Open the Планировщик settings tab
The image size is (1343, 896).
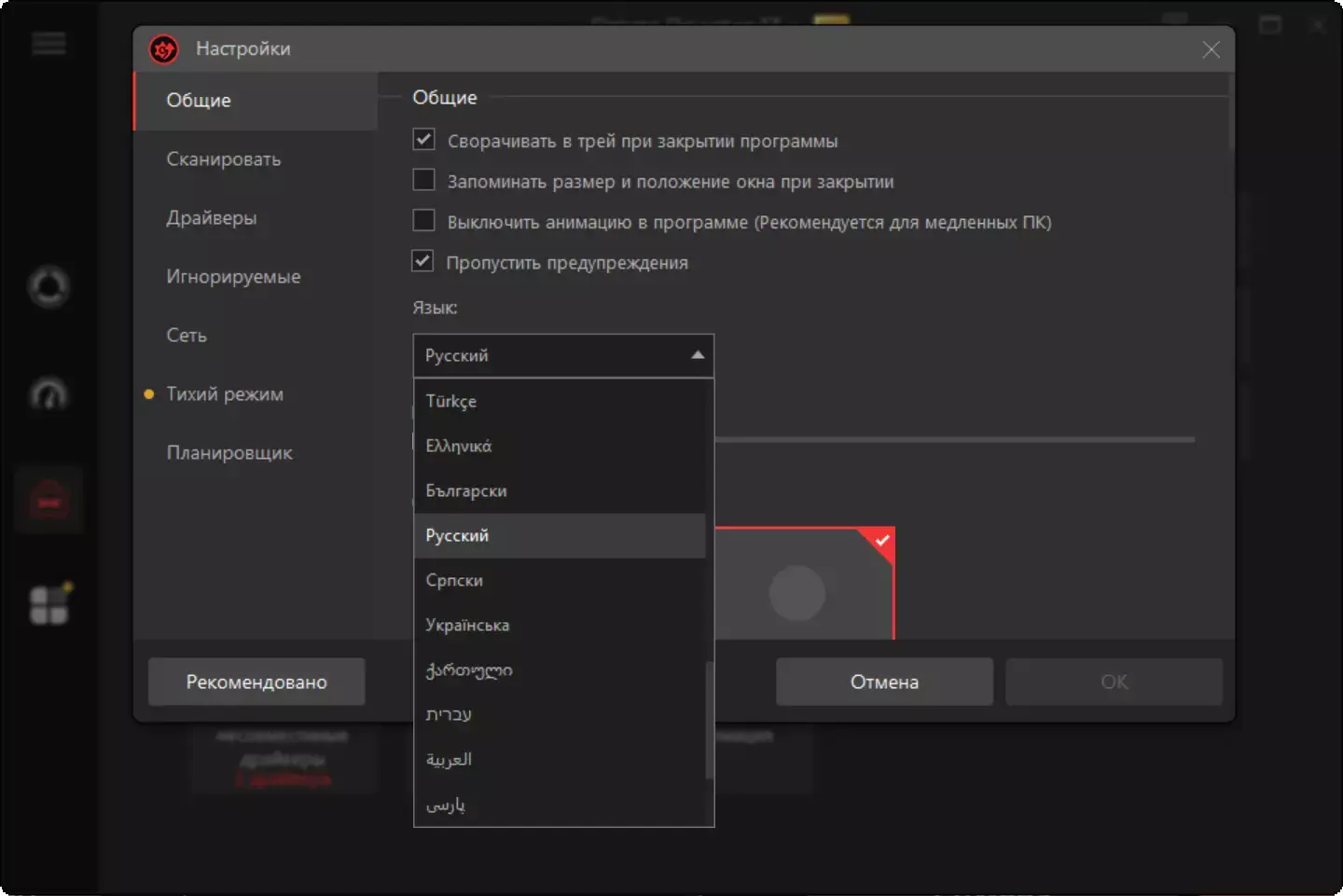[229, 453]
